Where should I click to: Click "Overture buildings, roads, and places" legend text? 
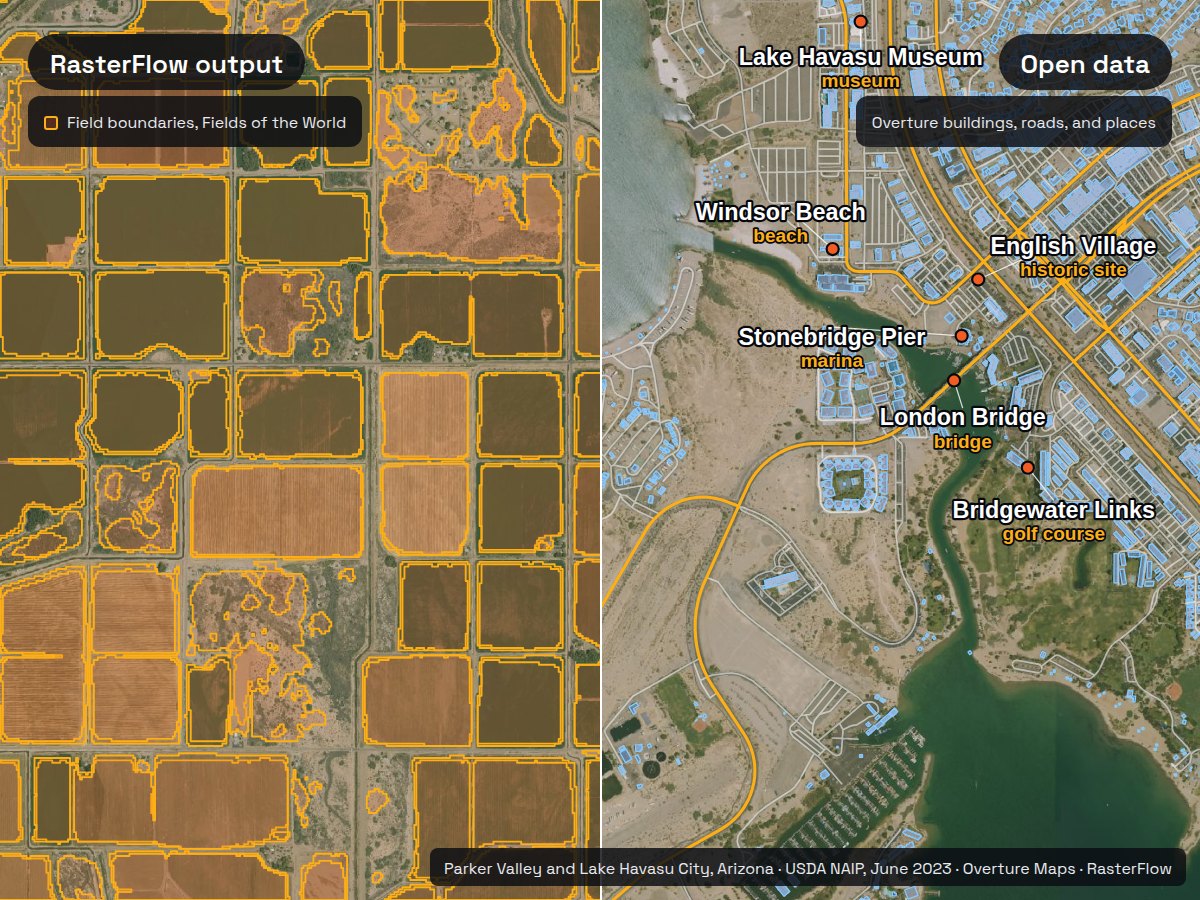pos(1014,123)
